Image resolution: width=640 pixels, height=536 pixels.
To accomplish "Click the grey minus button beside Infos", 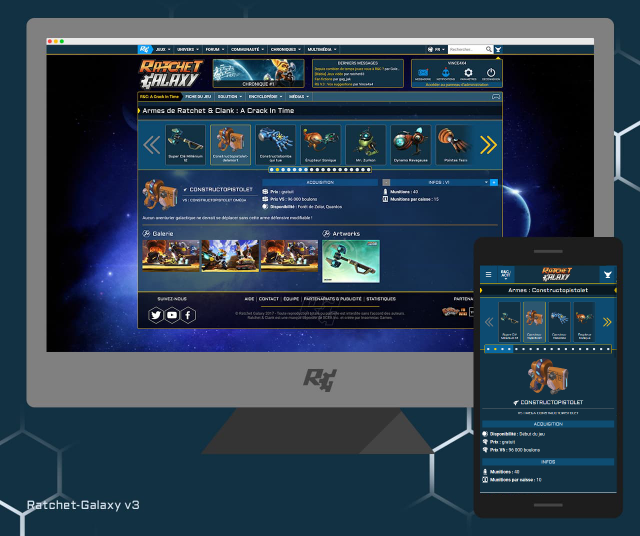I will point(386,182).
